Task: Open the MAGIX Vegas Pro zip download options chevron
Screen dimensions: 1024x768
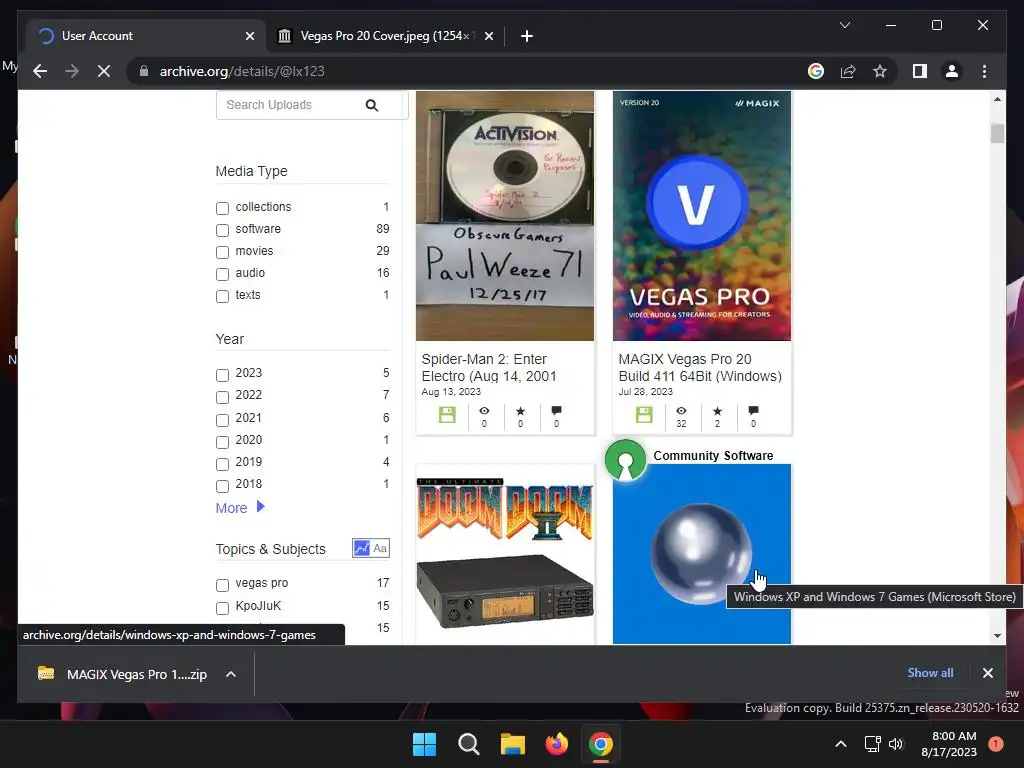Action: pyautogui.click(x=231, y=674)
